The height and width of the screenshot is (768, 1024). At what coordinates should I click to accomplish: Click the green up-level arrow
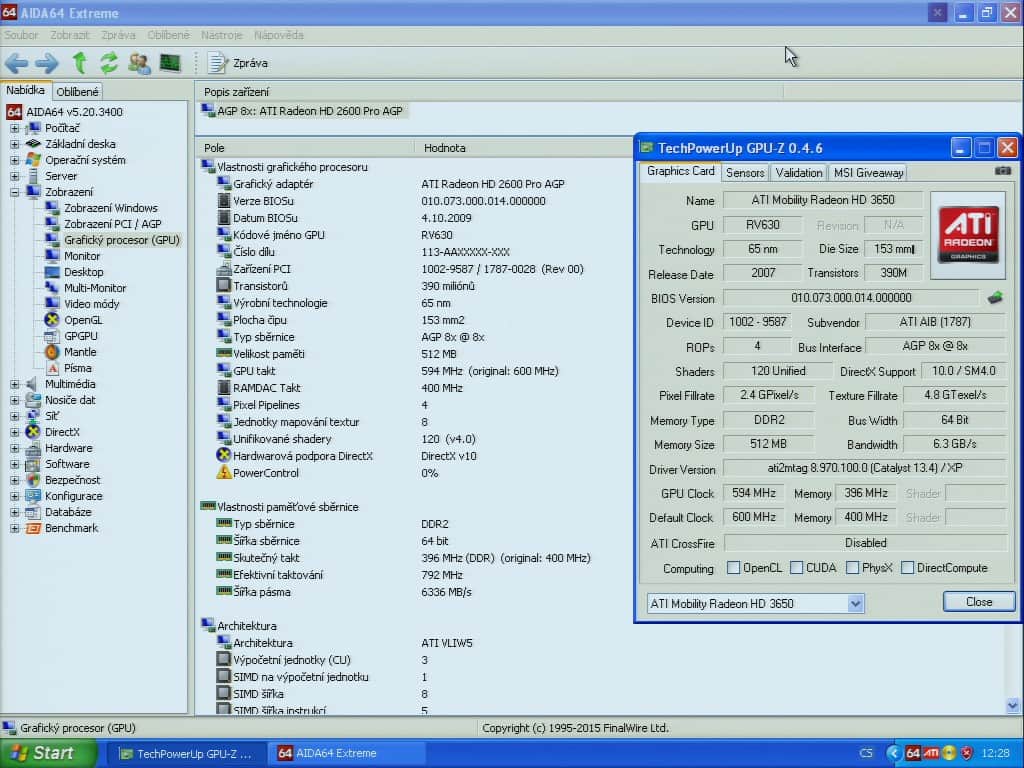79,63
